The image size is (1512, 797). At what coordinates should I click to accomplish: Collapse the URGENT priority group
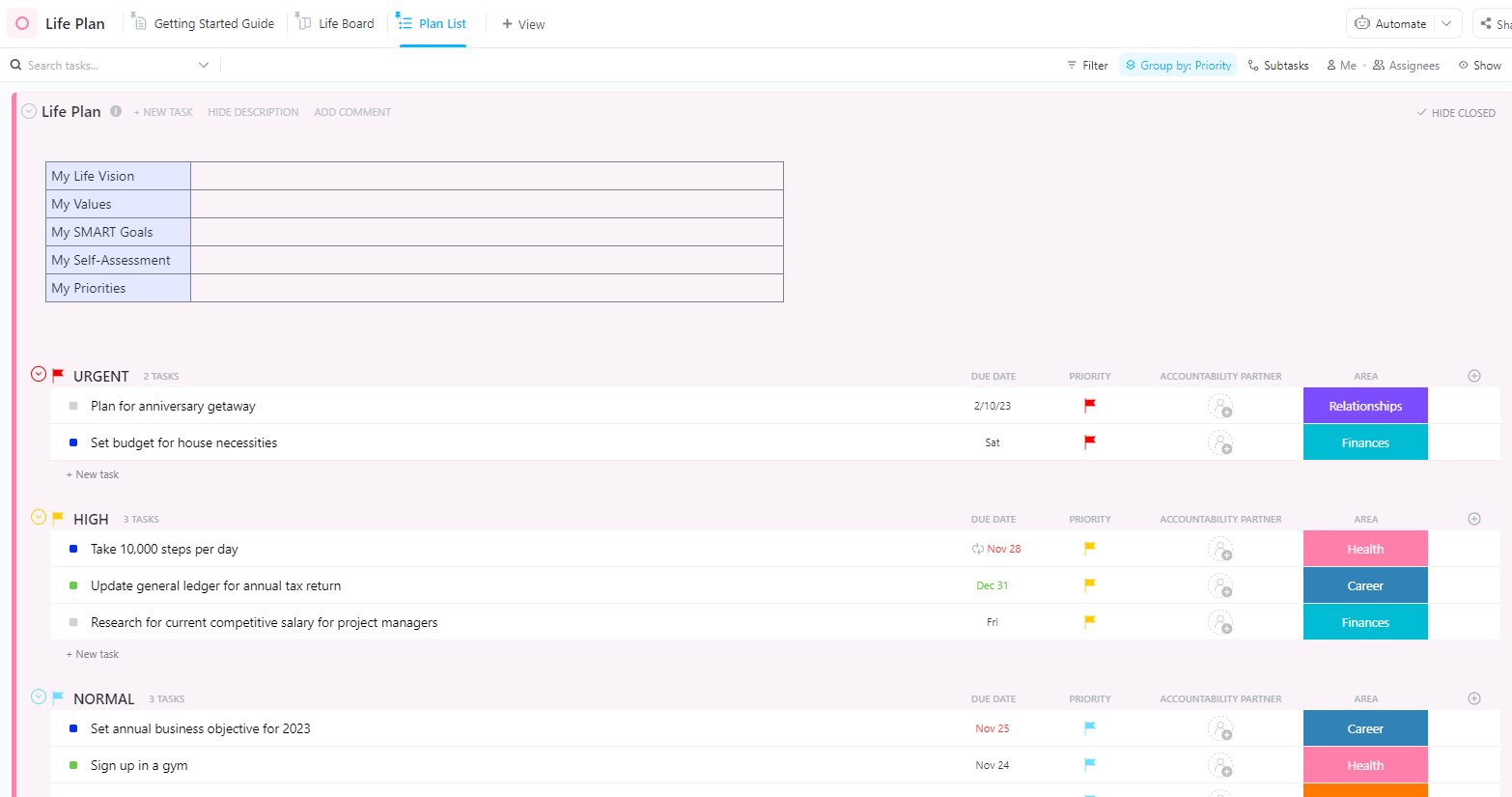[39, 374]
